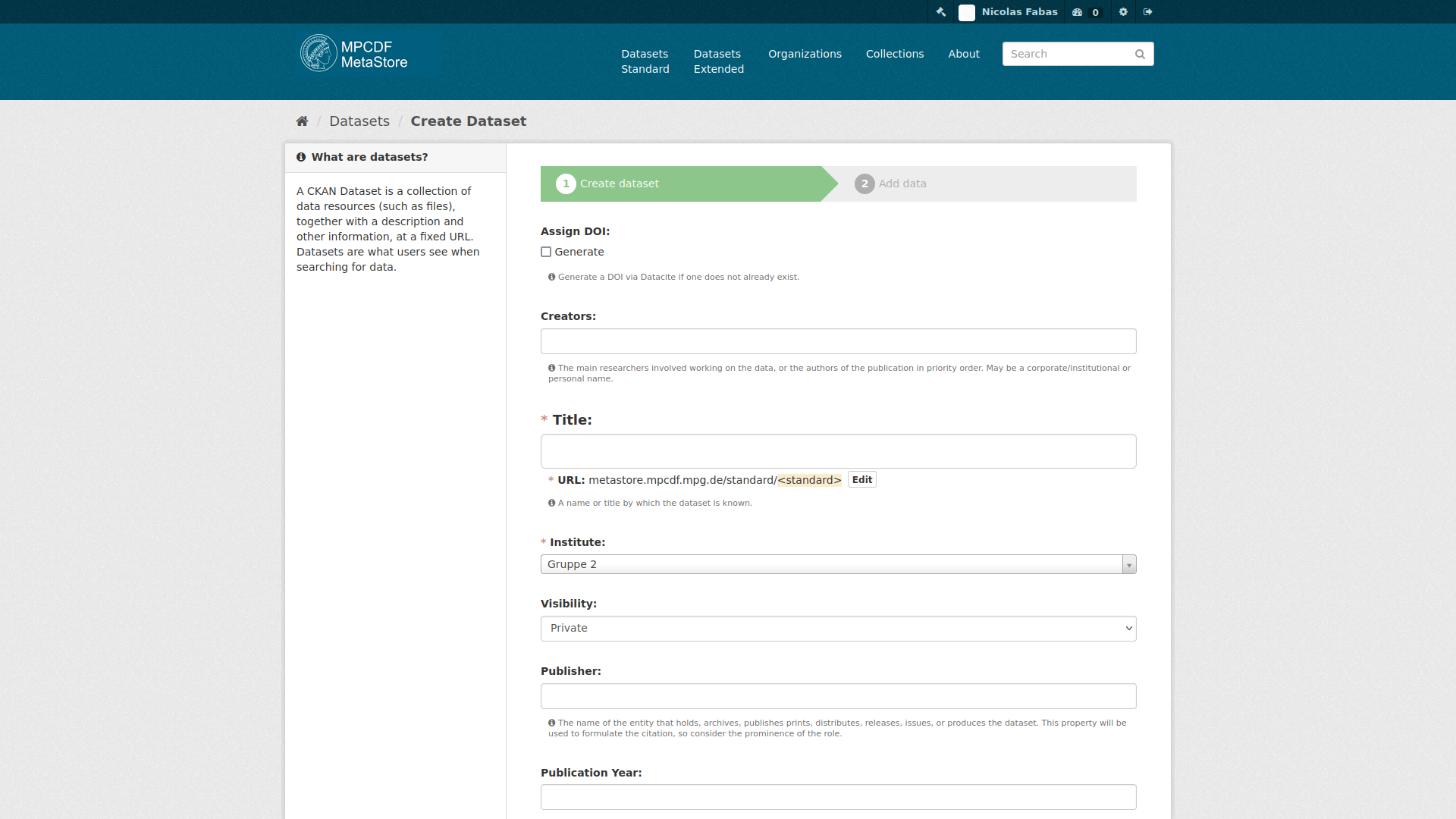Click the info icon next to Assign DOI
This screenshot has width=1456, height=819.
coord(552,277)
